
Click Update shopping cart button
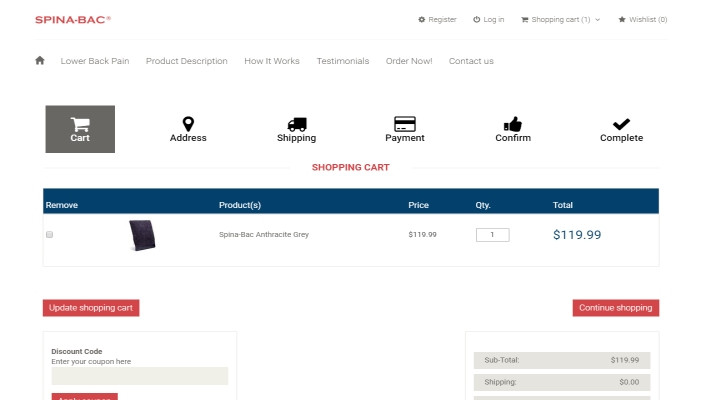tap(91, 308)
